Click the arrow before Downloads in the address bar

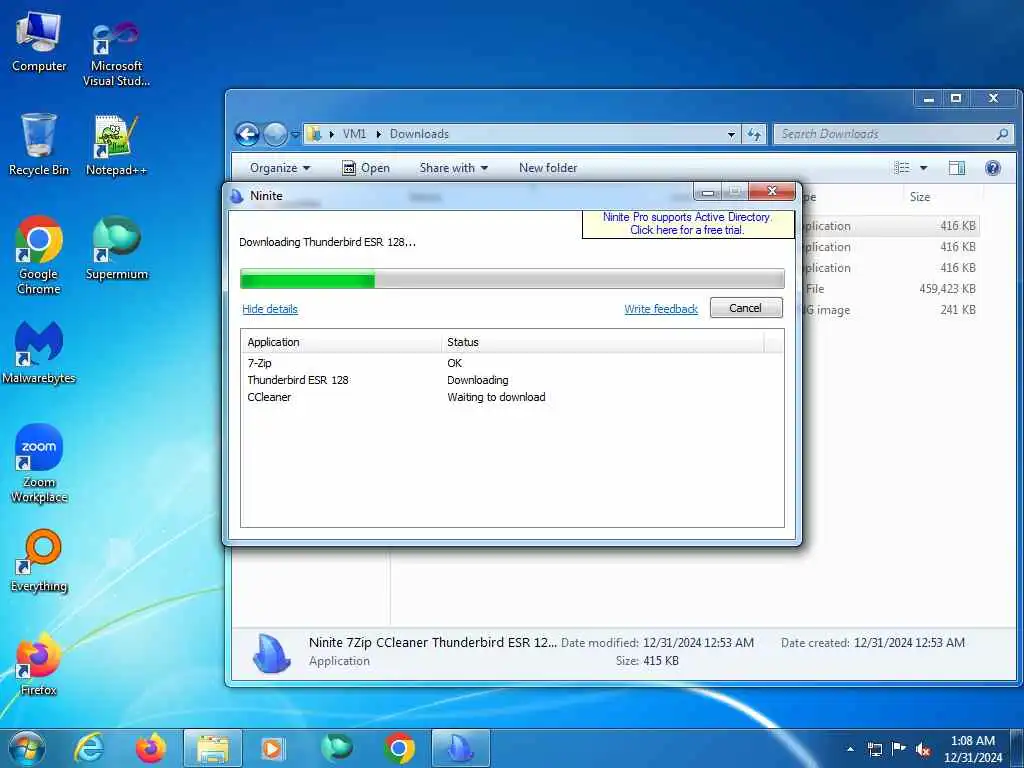(378, 134)
